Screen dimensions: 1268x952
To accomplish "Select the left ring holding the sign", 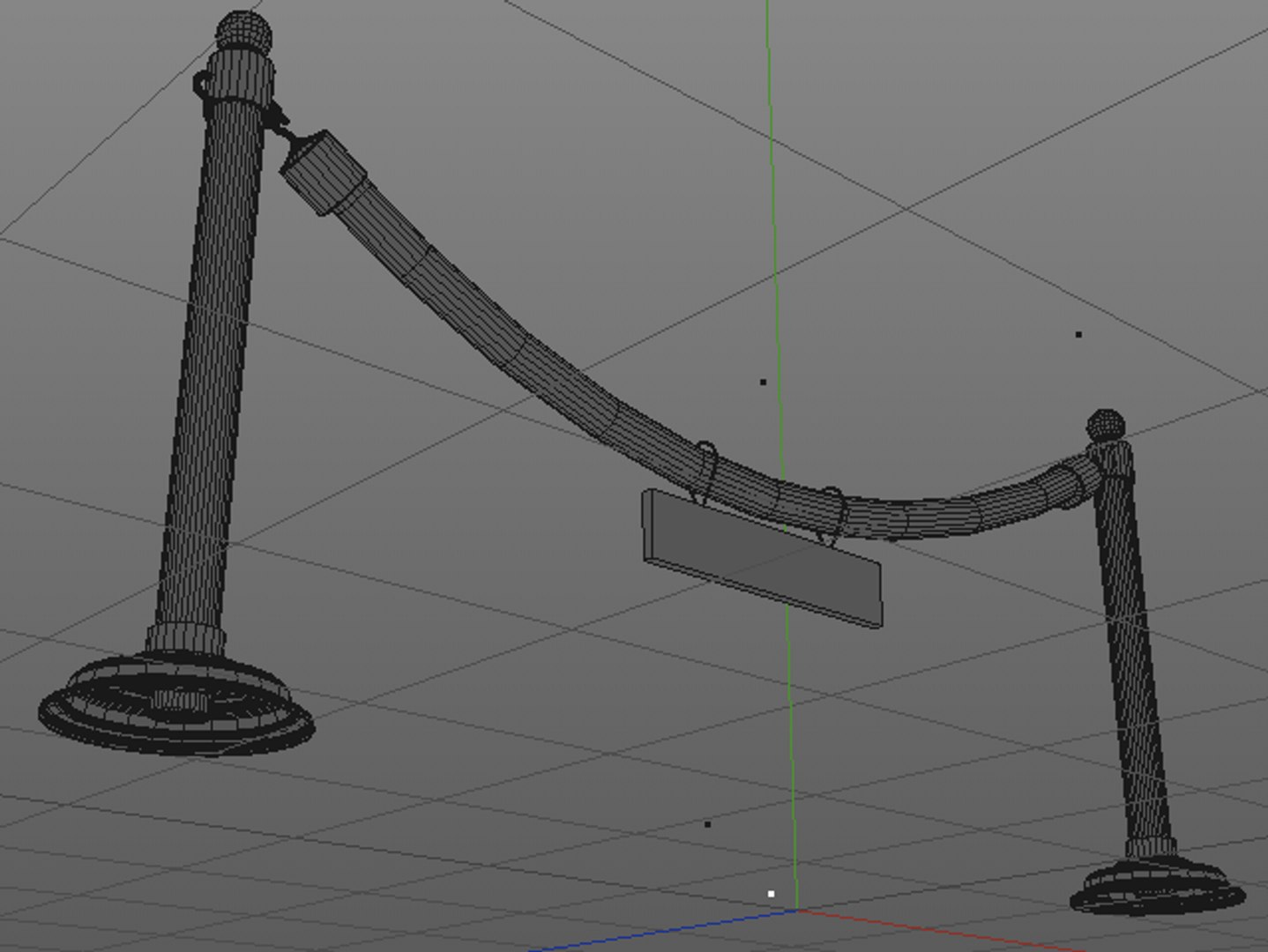I will (x=705, y=473).
